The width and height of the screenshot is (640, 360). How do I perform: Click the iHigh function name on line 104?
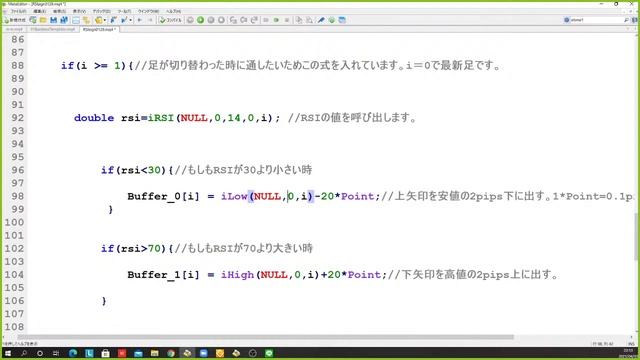point(238,275)
